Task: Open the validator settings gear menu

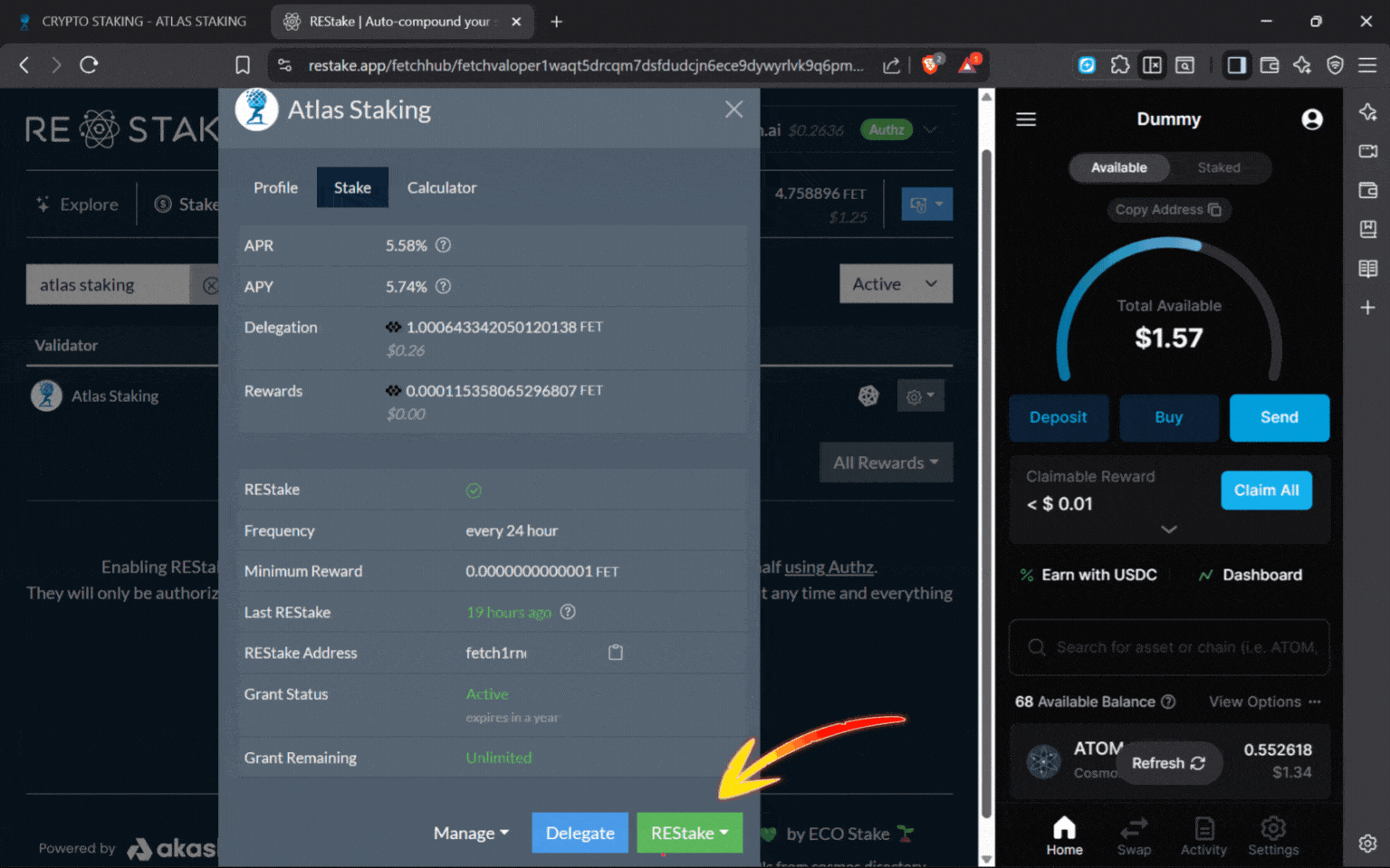Action: [920, 396]
